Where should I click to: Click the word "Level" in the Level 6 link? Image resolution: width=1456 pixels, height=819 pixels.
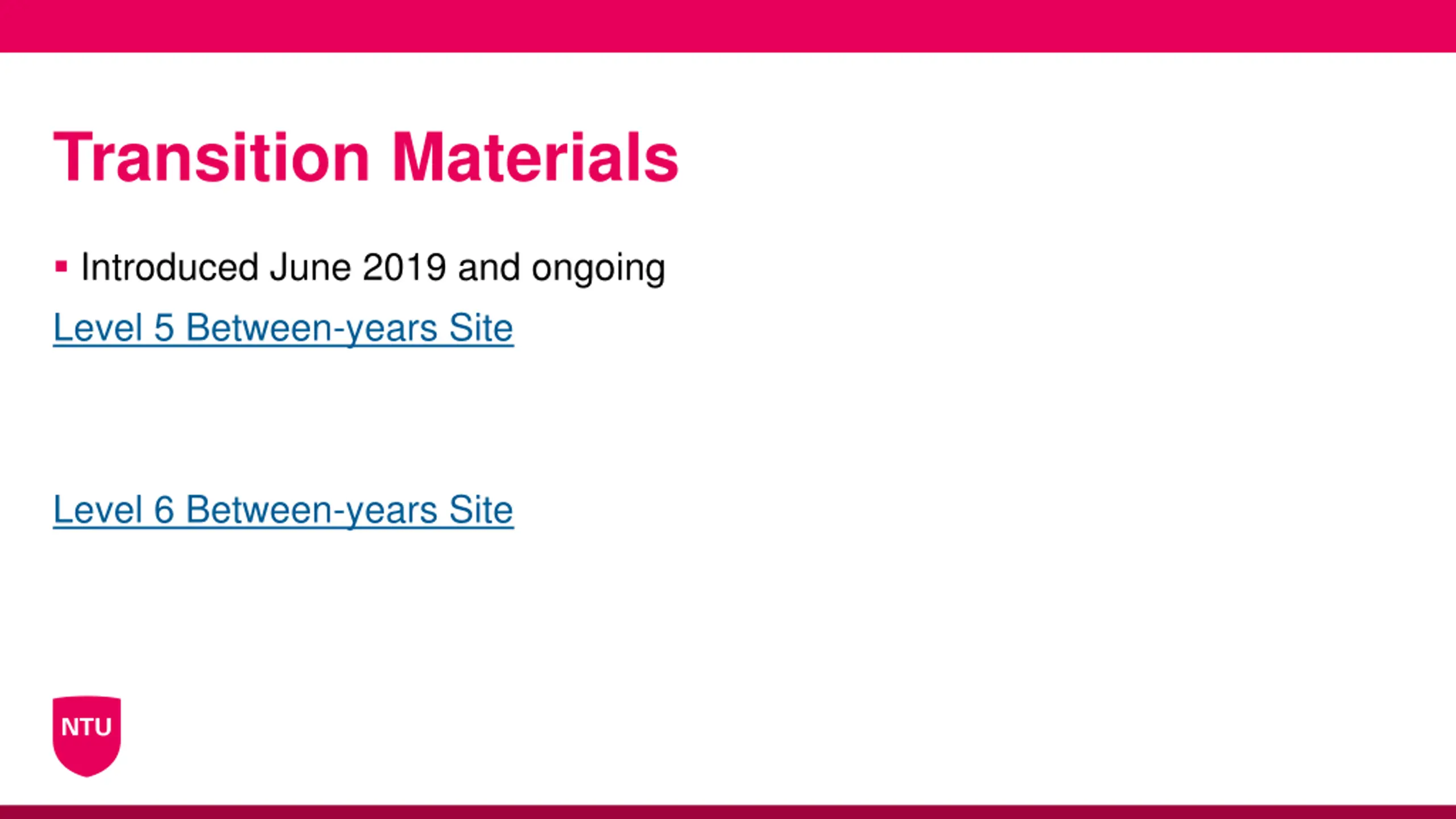pos(98,510)
